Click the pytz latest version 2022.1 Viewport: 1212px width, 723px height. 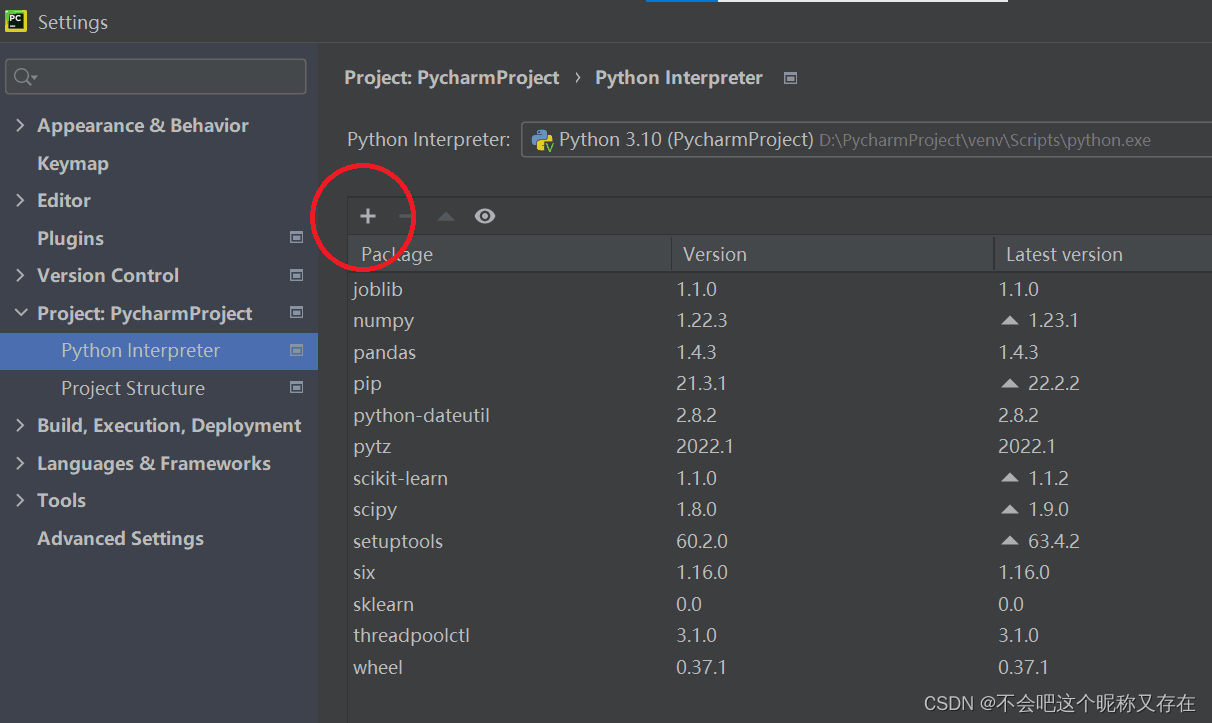tap(1027, 447)
